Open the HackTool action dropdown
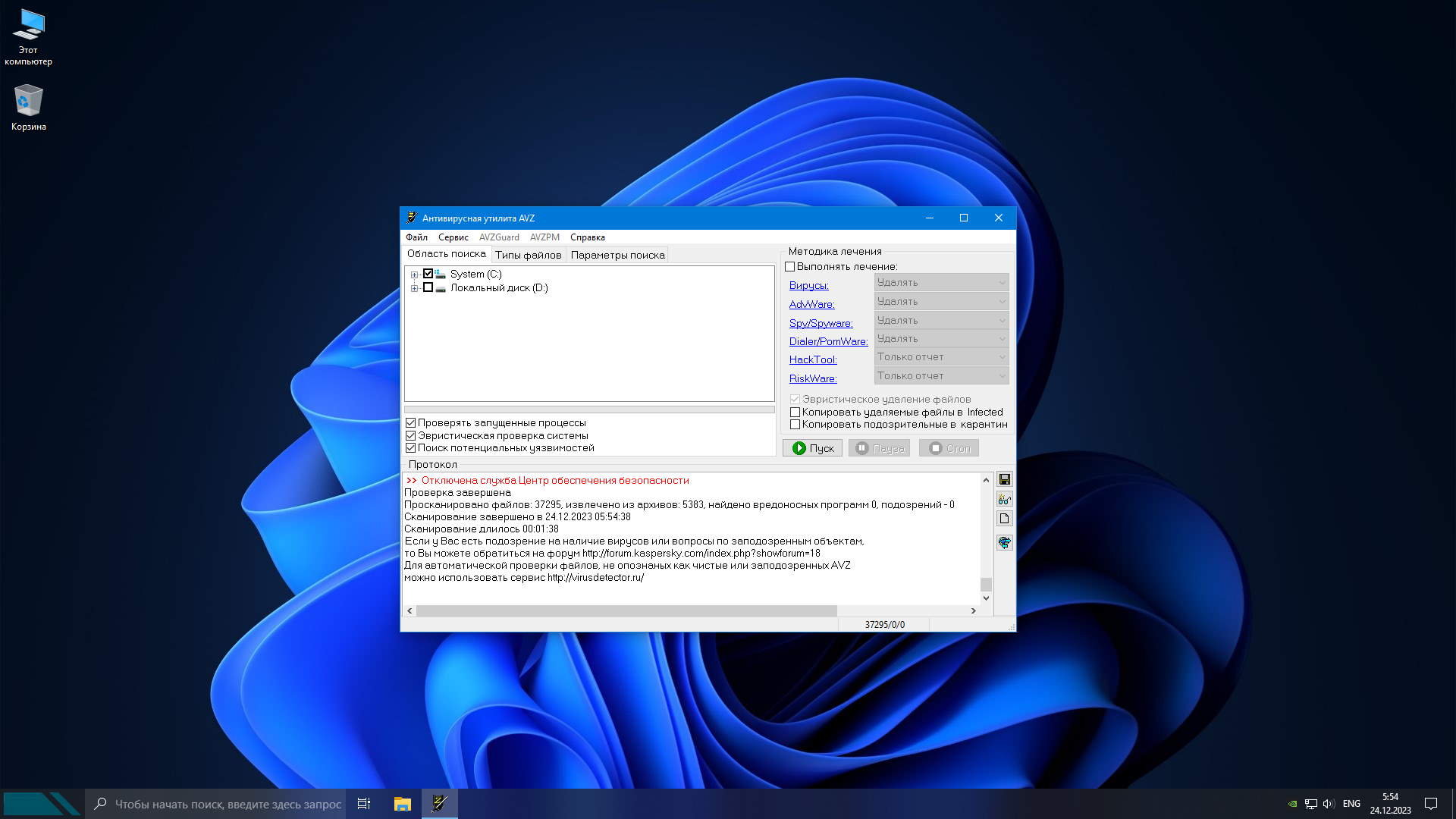 point(941,357)
